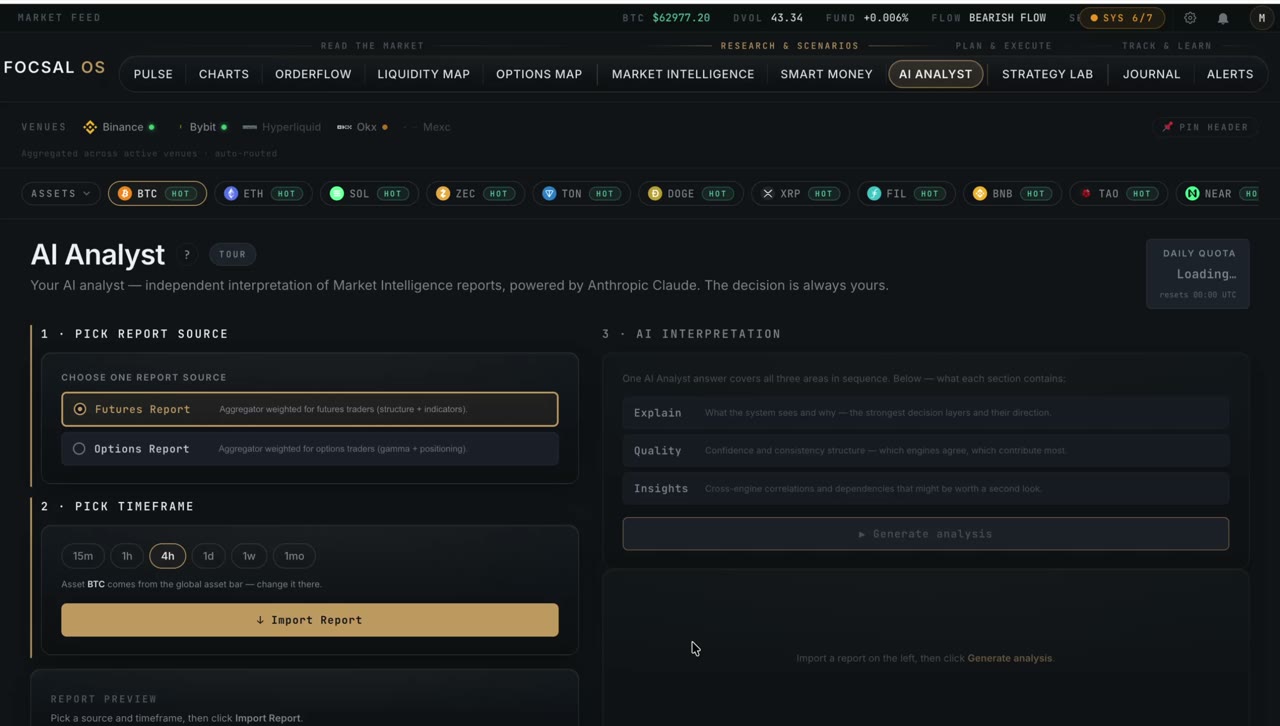Open the M profile avatar
The image size is (1280, 726).
(x=1261, y=18)
